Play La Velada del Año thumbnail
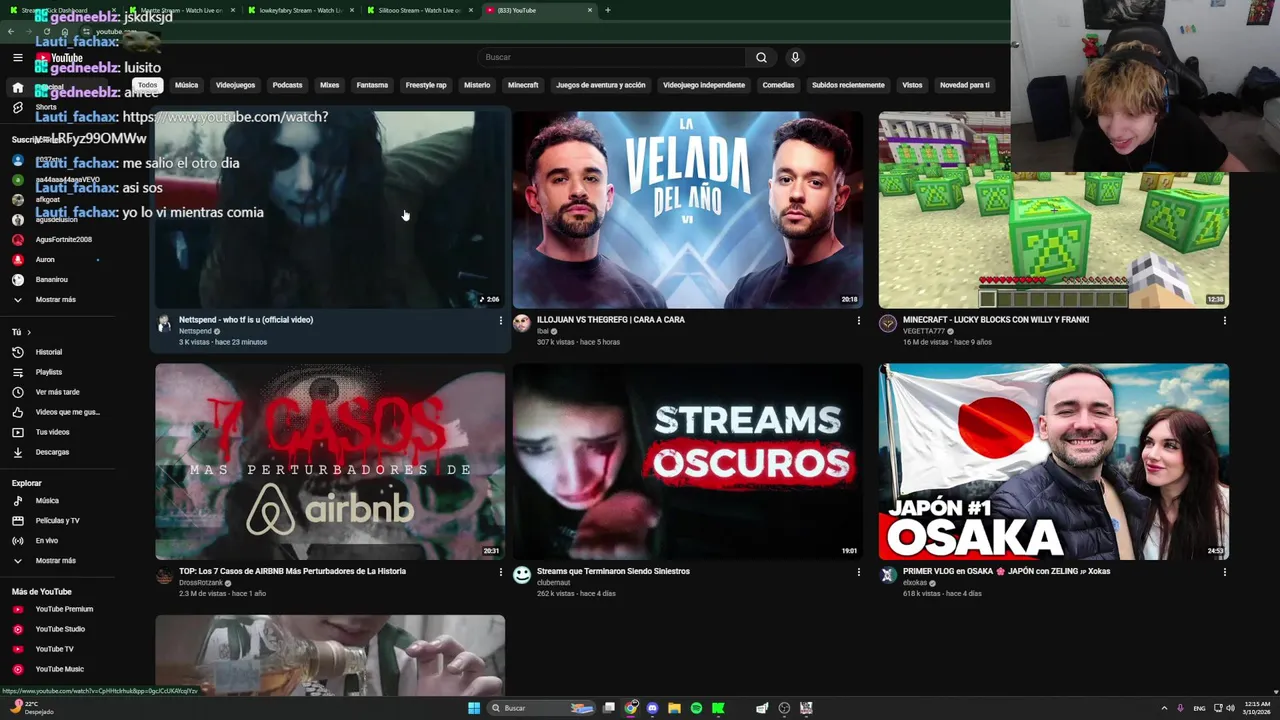This screenshot has width=1280, height=720. tap(688, 210)
